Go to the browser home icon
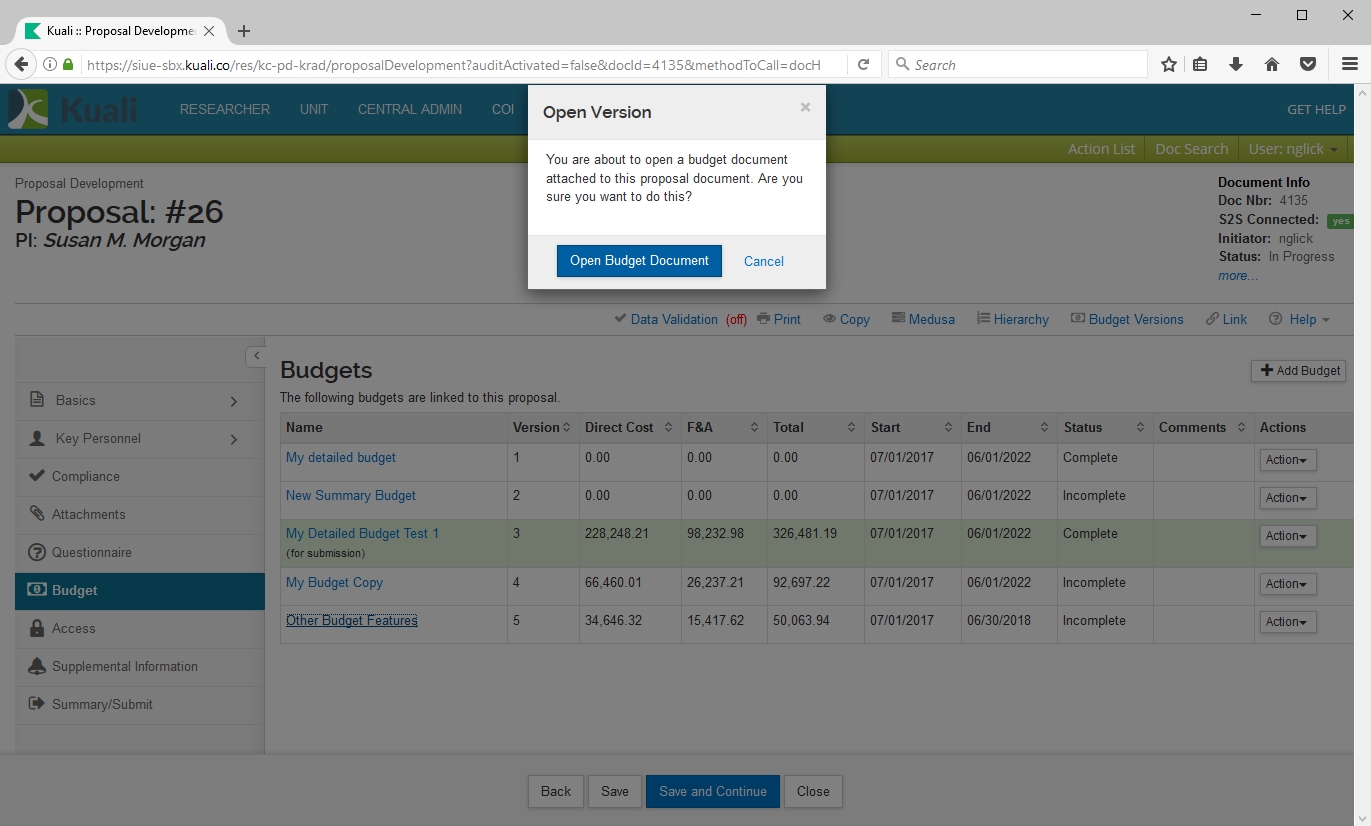The image size is (1371, 826). [x=1272, y=65]
